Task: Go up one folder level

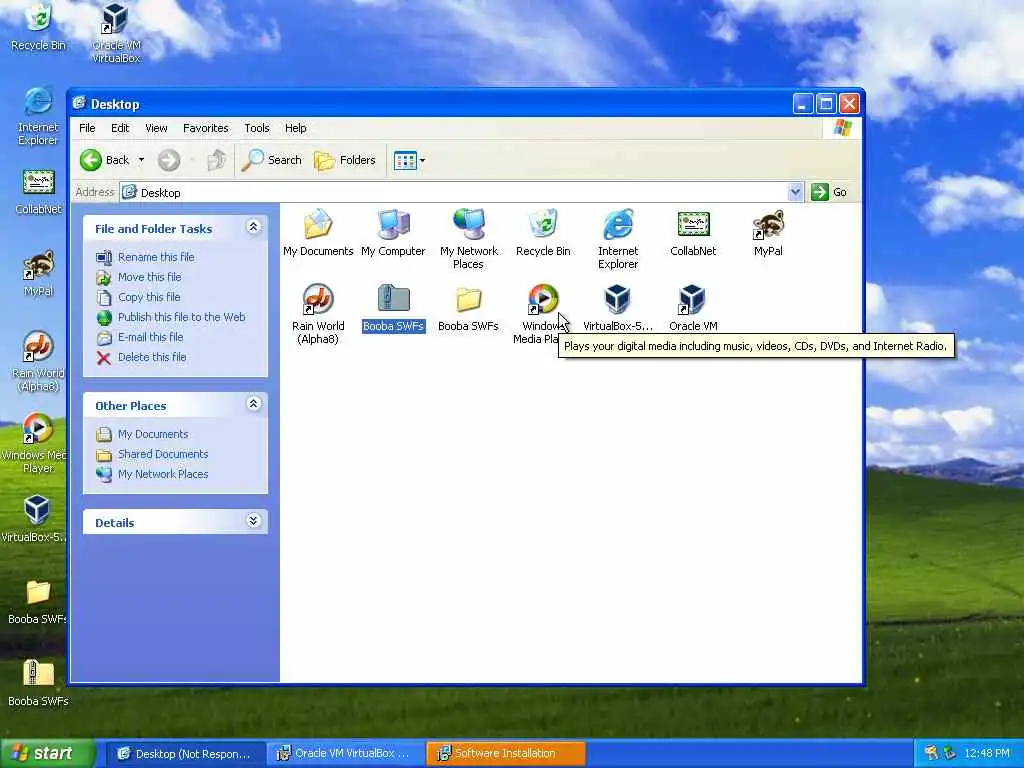Action: tap(217, 160)
